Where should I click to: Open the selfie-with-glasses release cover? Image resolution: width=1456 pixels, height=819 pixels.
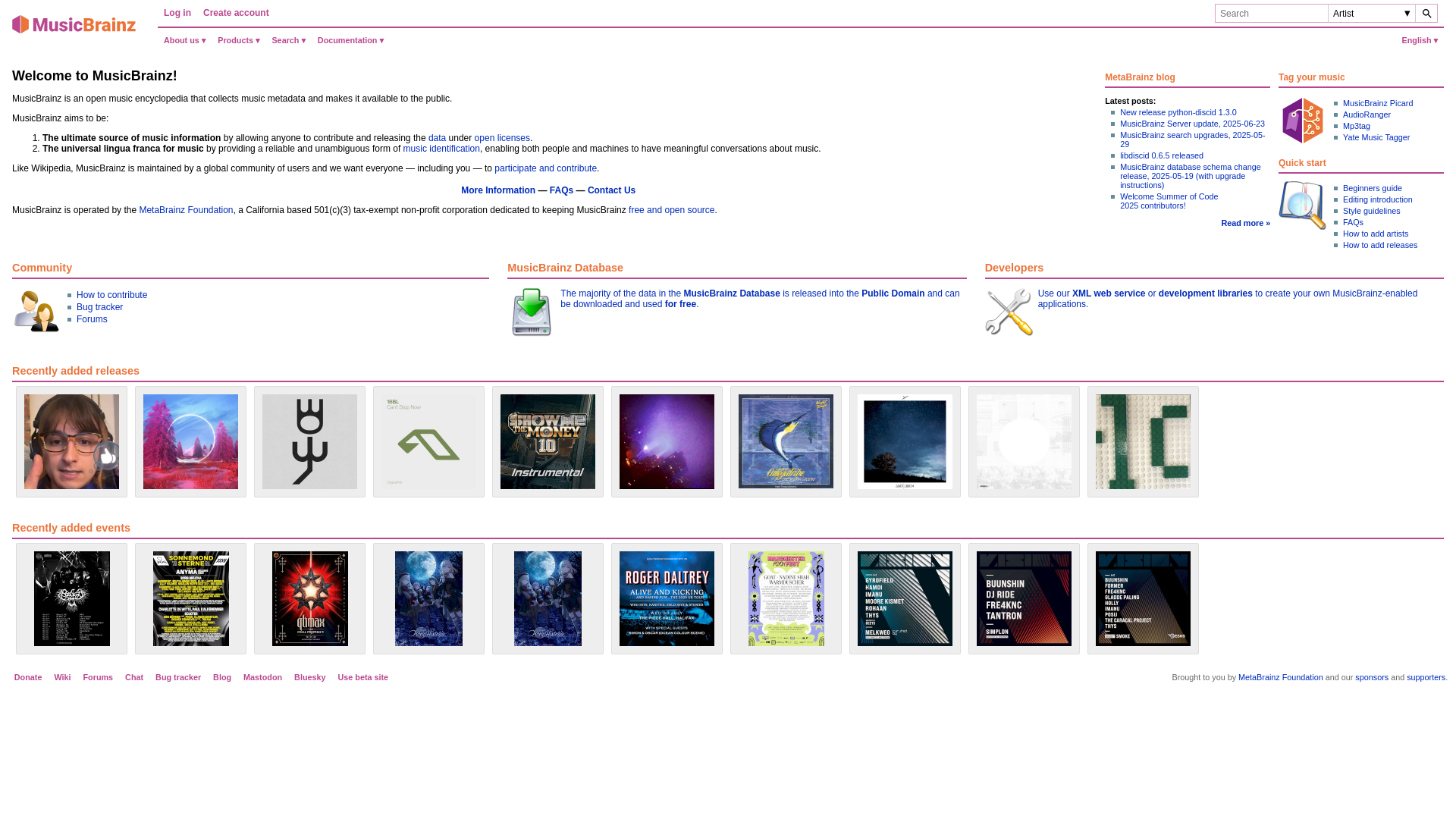point(71,441)
